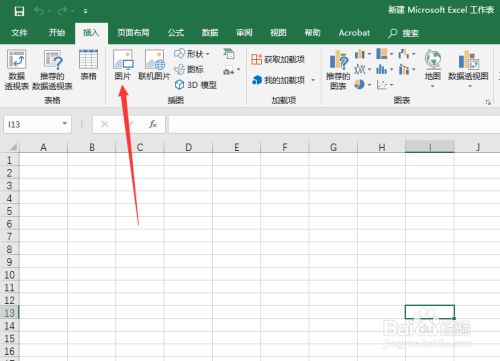
Task: Click Get Add-ins (获取加载项)
Action: coord(278,60)
